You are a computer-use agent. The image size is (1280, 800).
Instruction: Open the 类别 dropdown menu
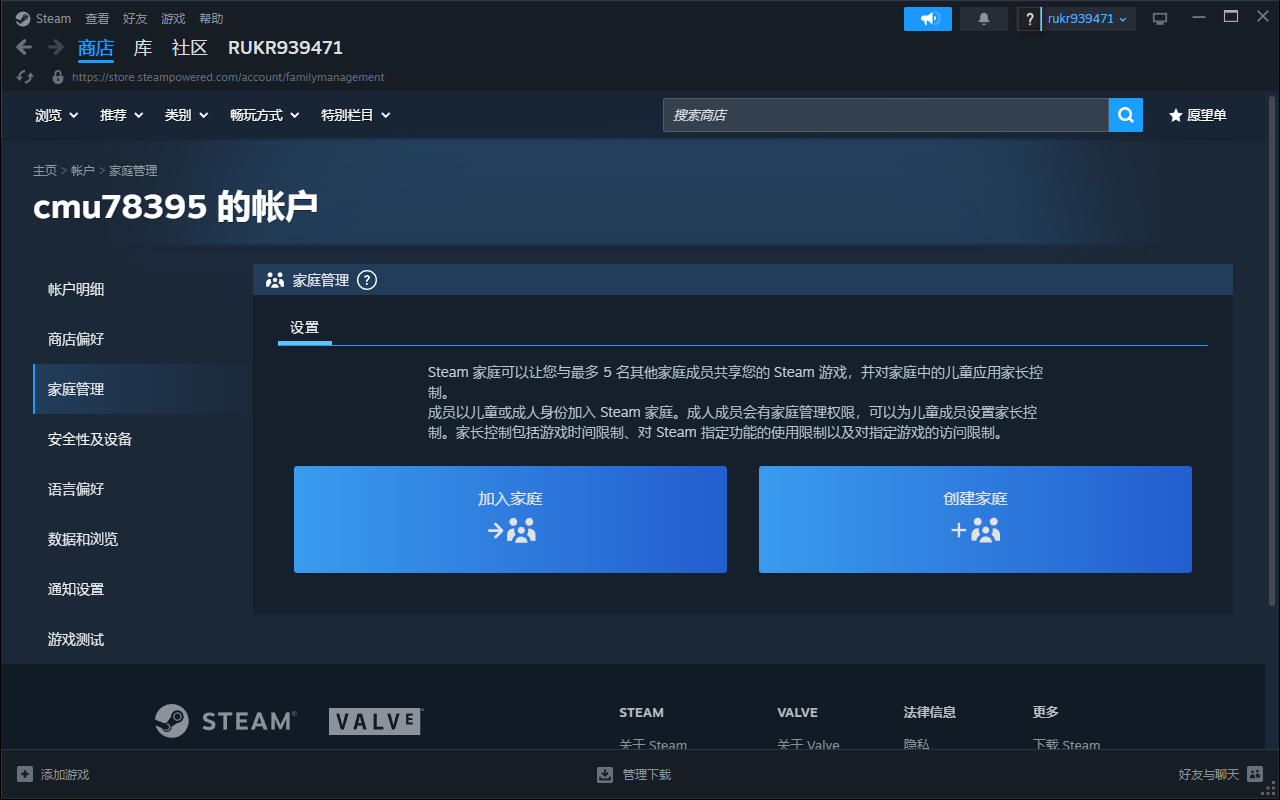(187, 115)
